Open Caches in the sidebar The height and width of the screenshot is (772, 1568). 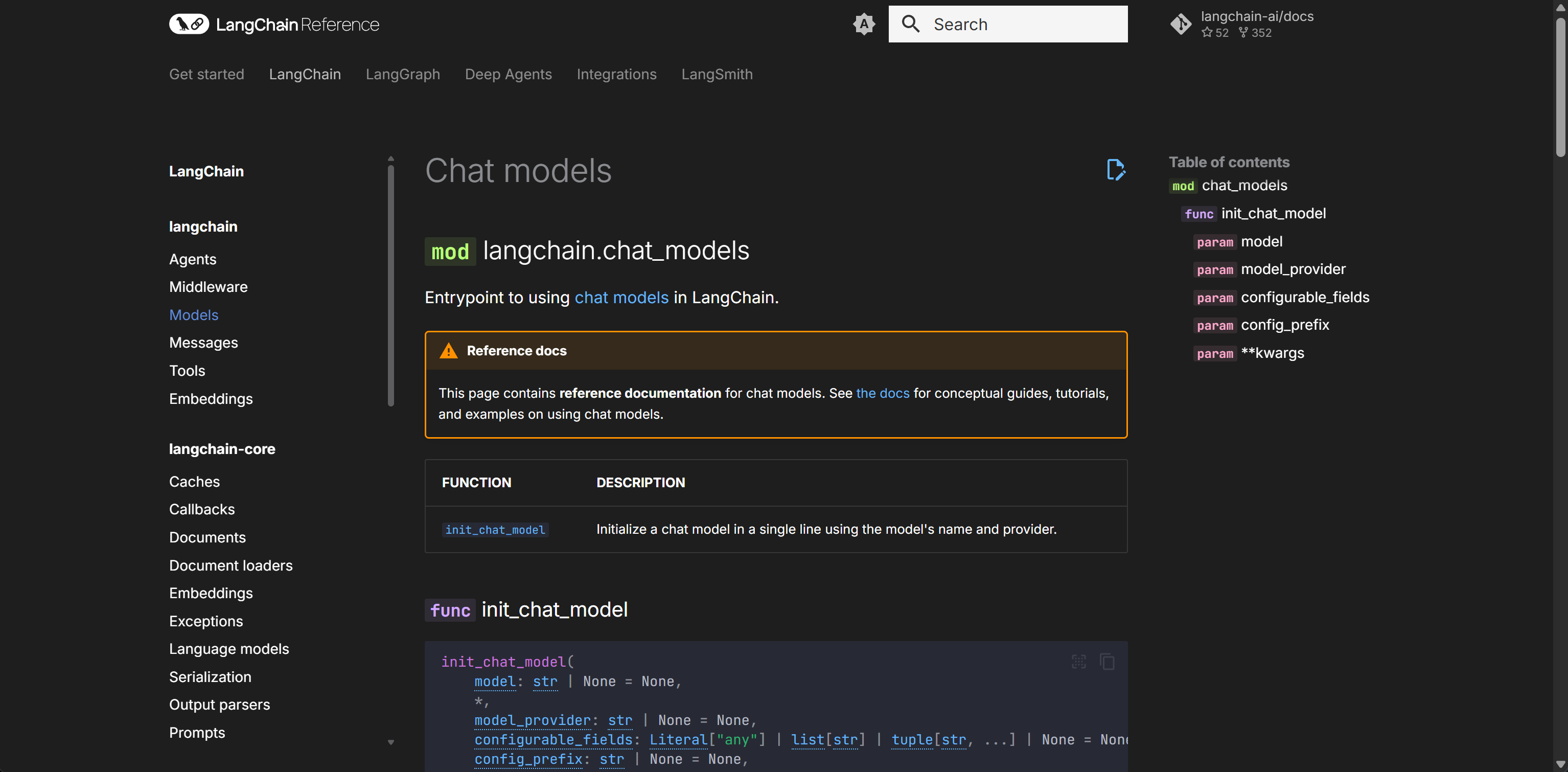tap(194, 482)
